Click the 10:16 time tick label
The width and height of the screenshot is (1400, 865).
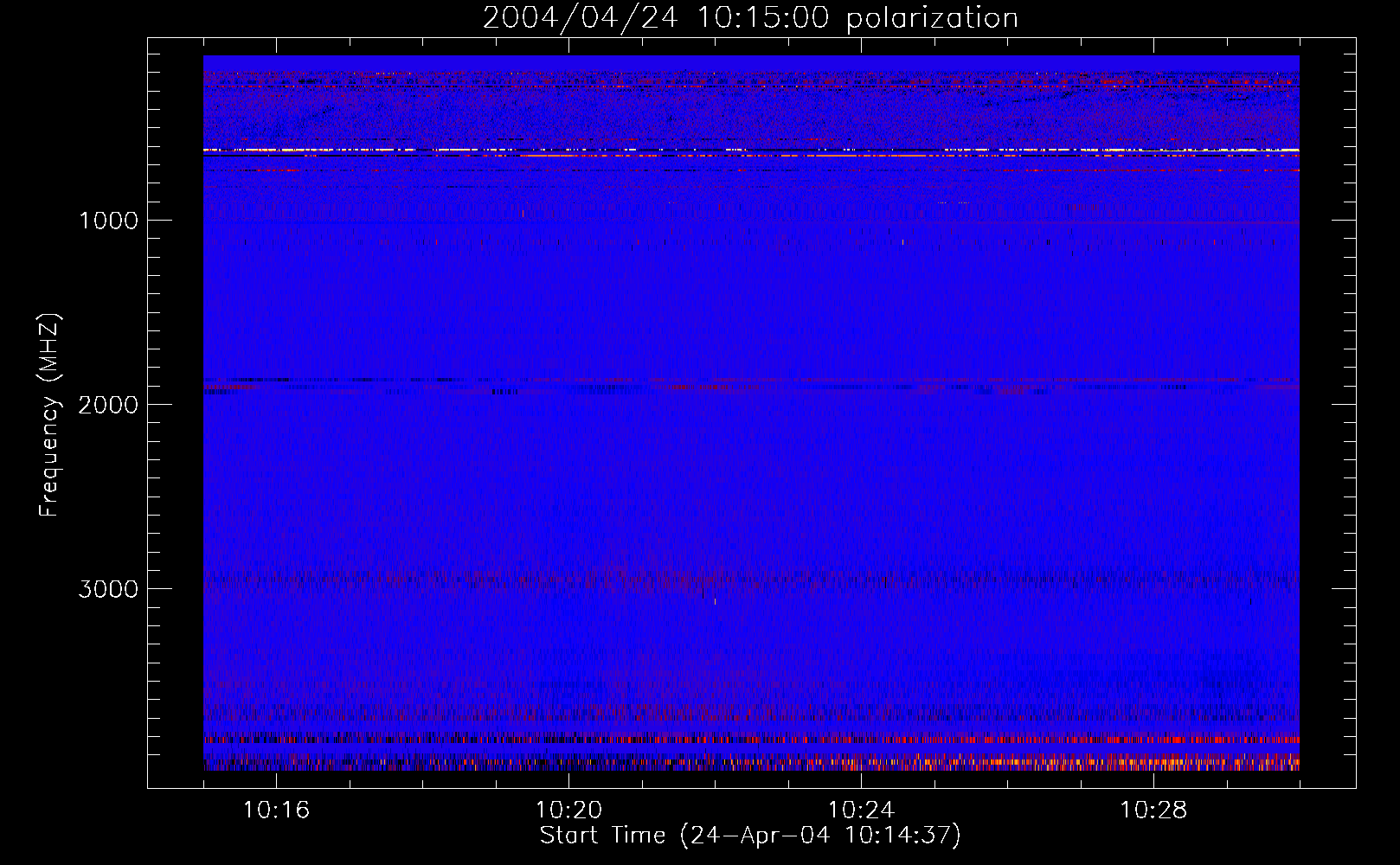coord(276,811)
